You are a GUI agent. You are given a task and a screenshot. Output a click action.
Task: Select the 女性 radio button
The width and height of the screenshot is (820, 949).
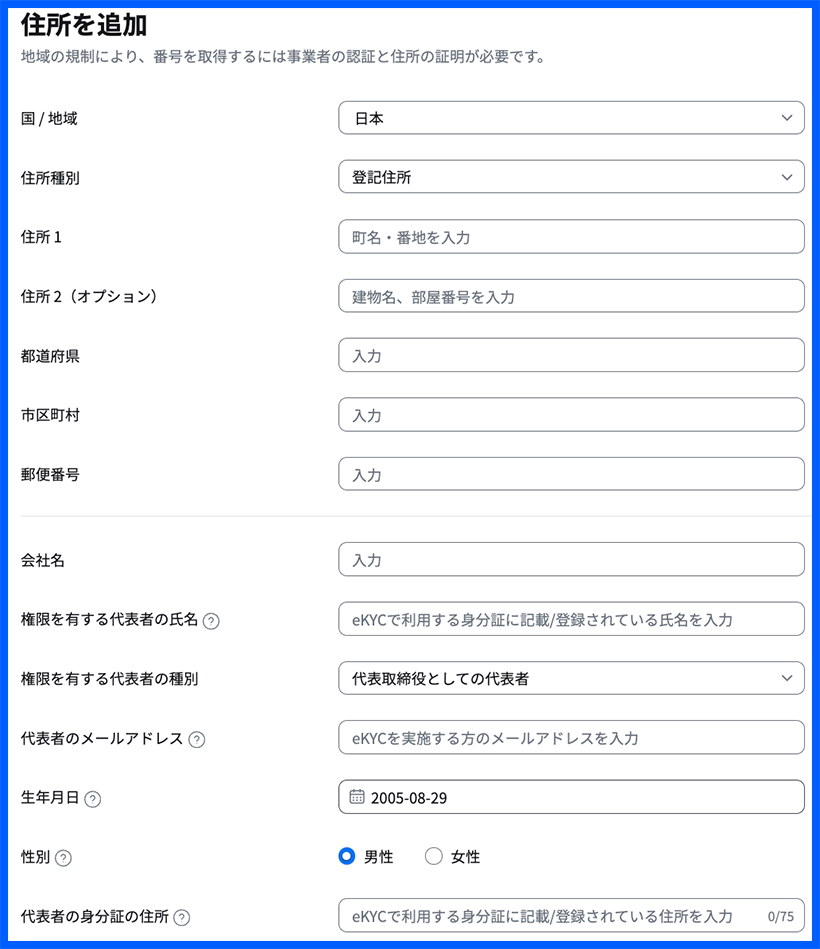pyautogui.click(x=434, y=856)
